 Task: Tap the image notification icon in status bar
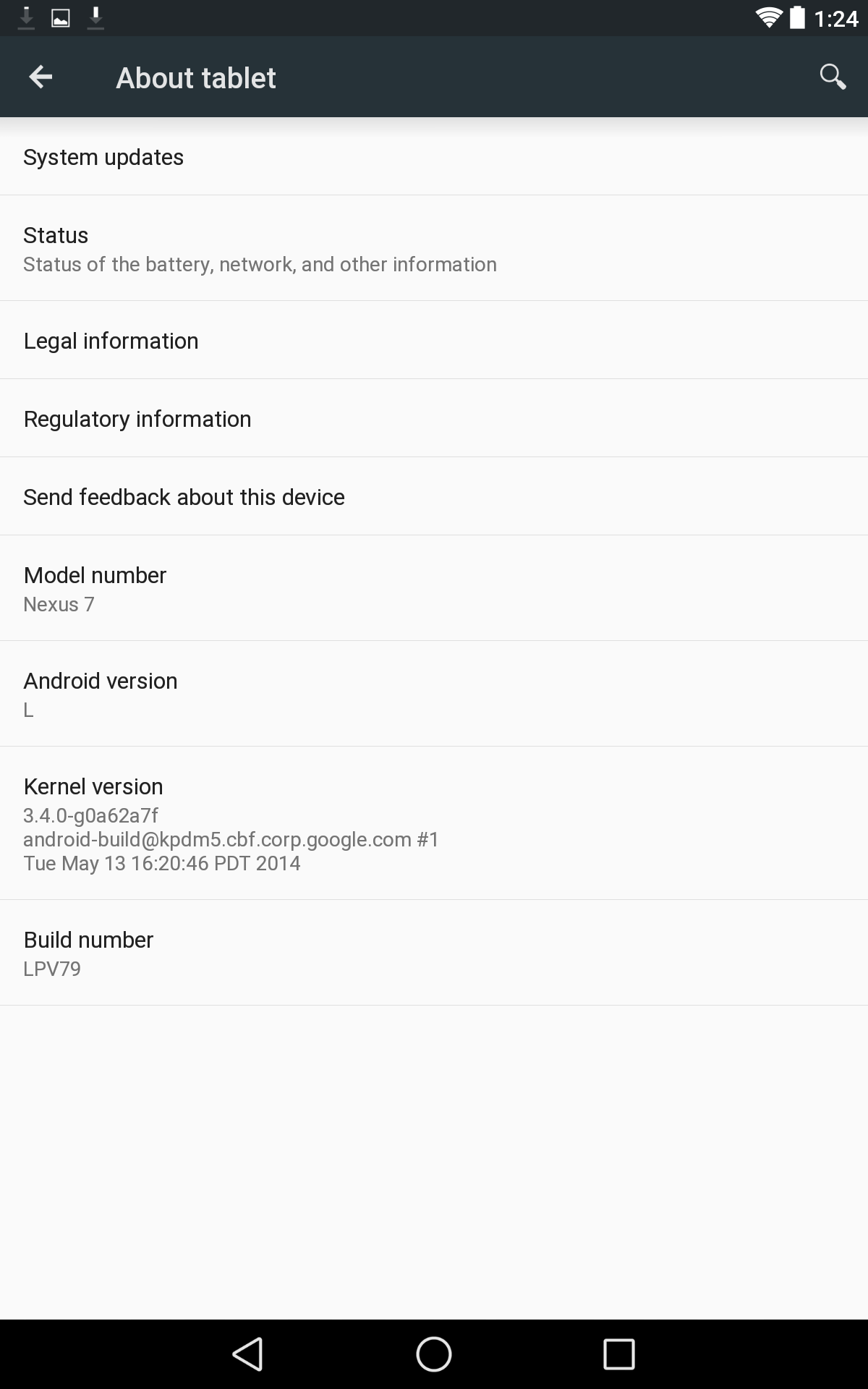[x=61, y=18]
